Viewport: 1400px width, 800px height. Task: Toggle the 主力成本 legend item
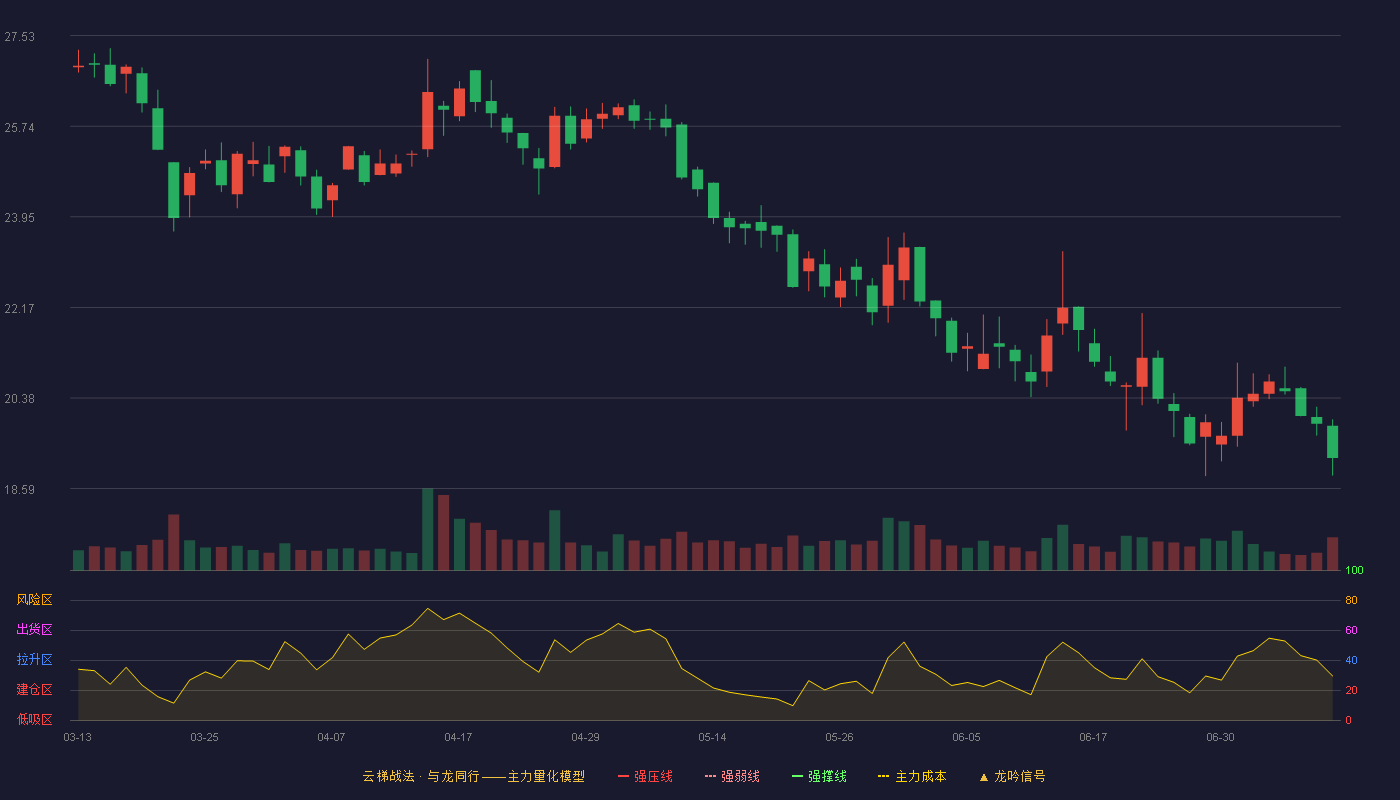pyautogui.click(x=911, y=776)
